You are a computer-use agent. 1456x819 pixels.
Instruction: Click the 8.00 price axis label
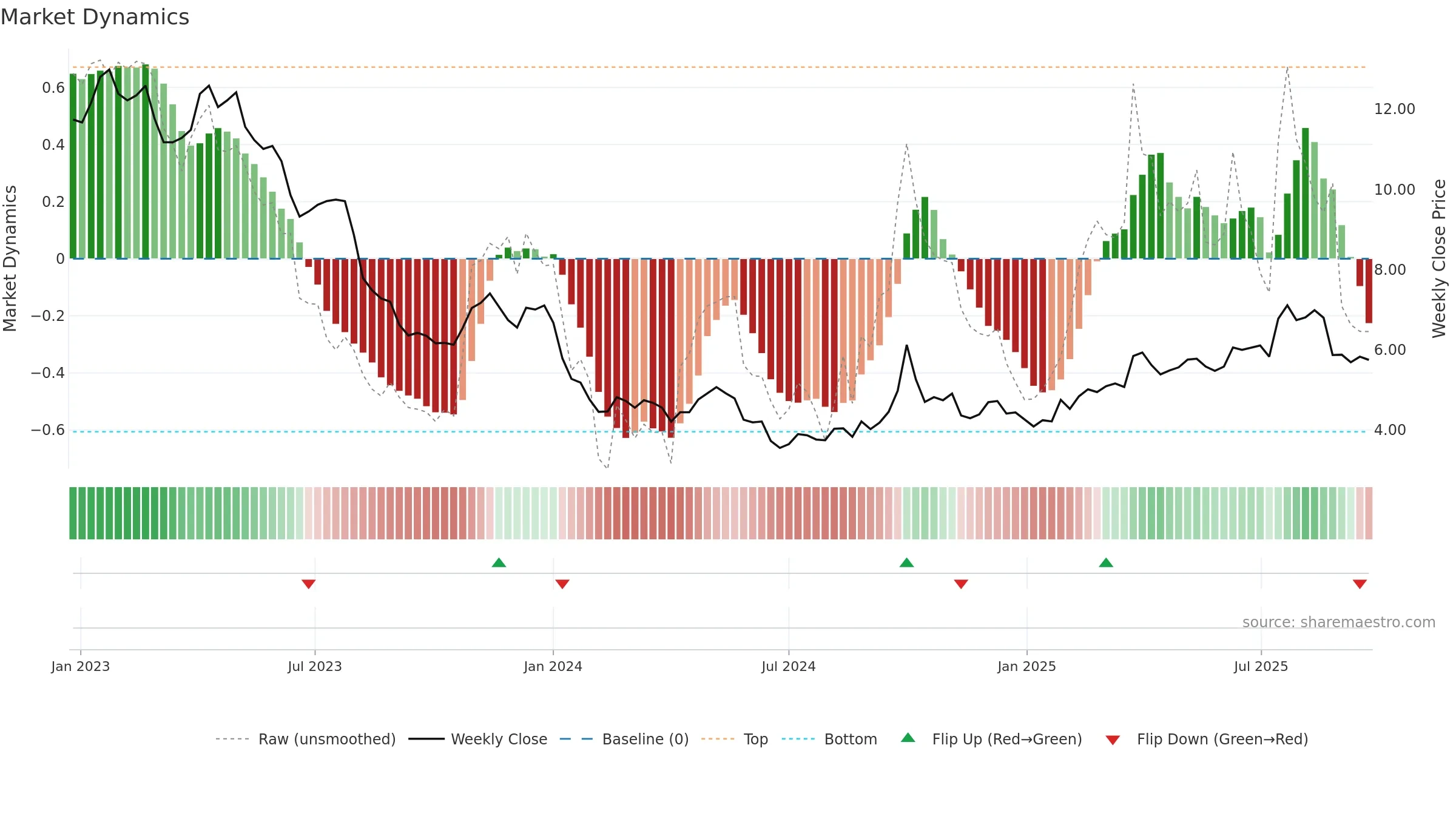[x=1390, y=269]
